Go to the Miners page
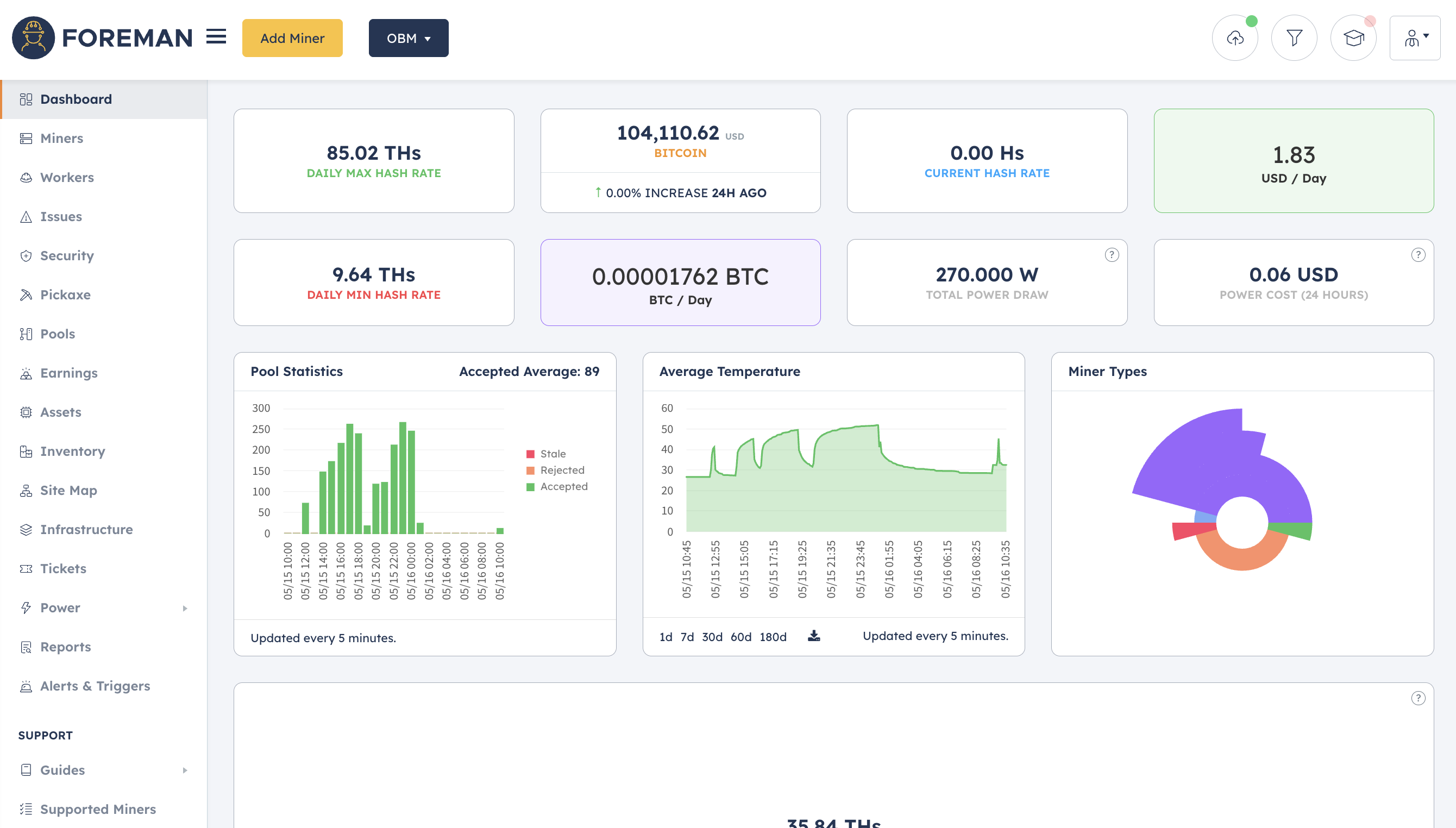The image size is (1456, 828). (x=61, y=138)
